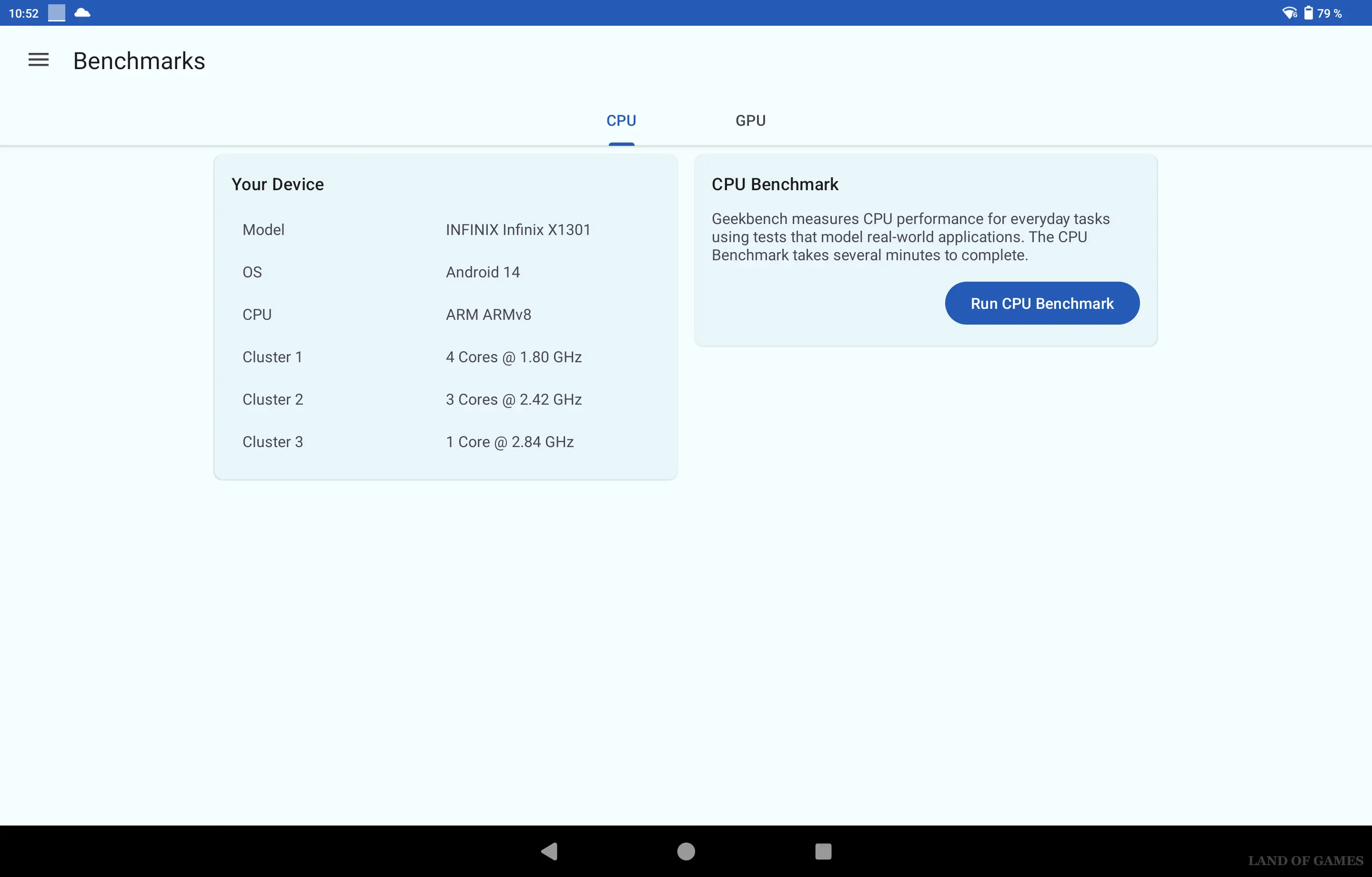Tap the Wi-Fi status icon
Viewport: 1372px width, 877px height.
[1289, 12]
